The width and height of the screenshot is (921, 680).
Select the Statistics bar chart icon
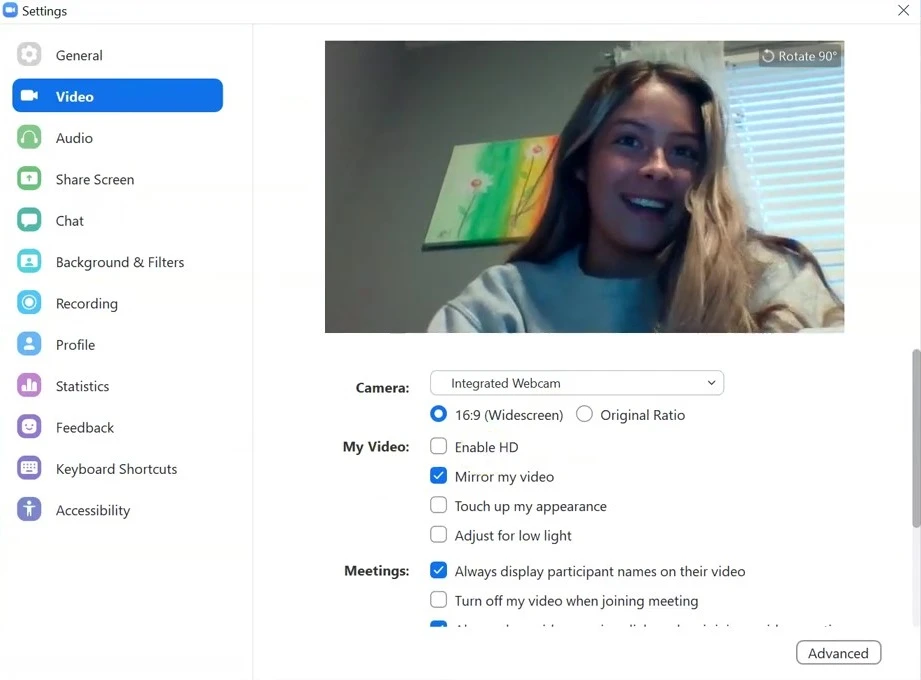(x=29, y=386)
